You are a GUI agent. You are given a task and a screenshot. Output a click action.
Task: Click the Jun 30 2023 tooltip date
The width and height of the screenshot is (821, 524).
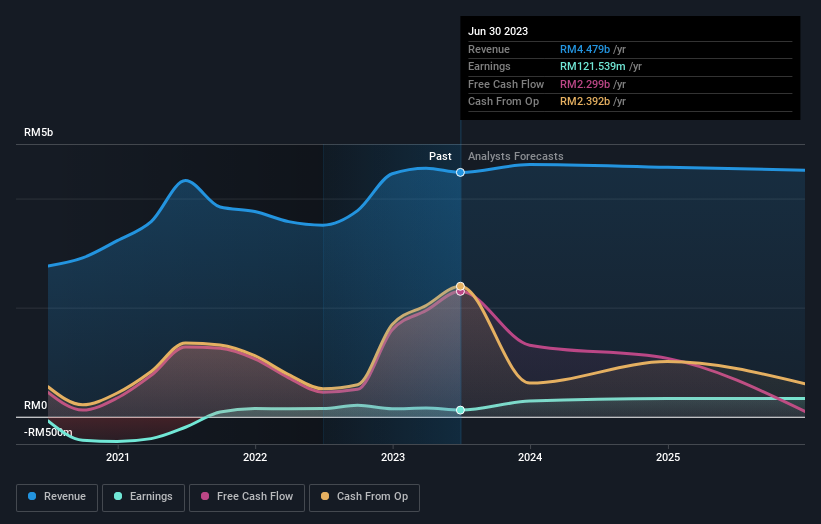click(498, 31)
